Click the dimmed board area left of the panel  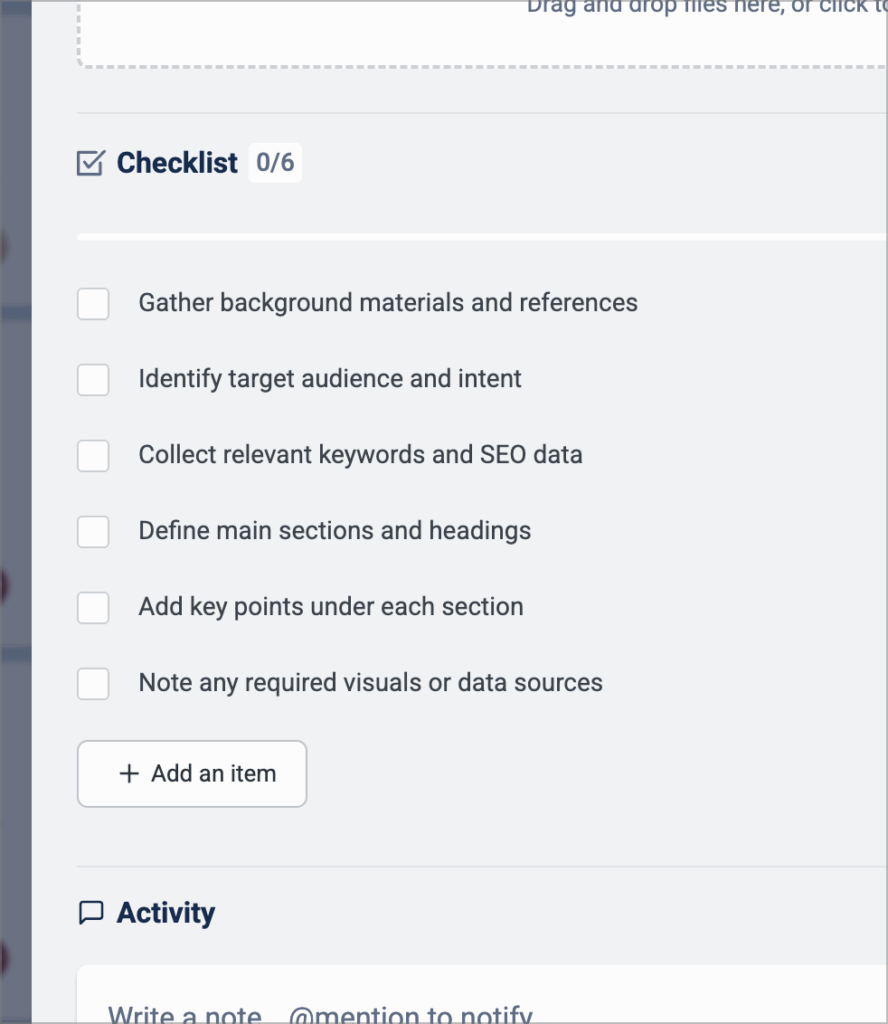[x=15, y=500]
